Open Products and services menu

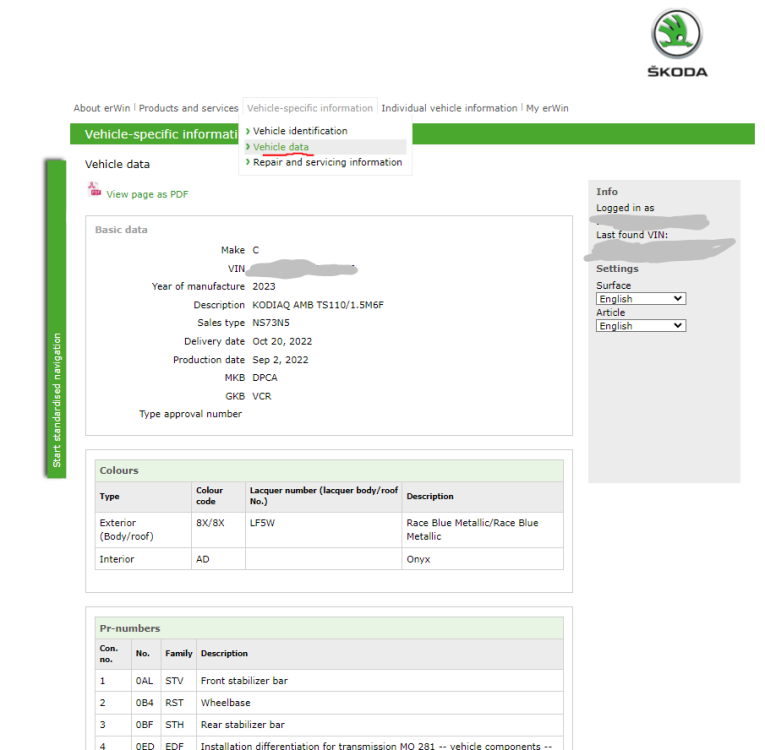(x=188, y=108)
